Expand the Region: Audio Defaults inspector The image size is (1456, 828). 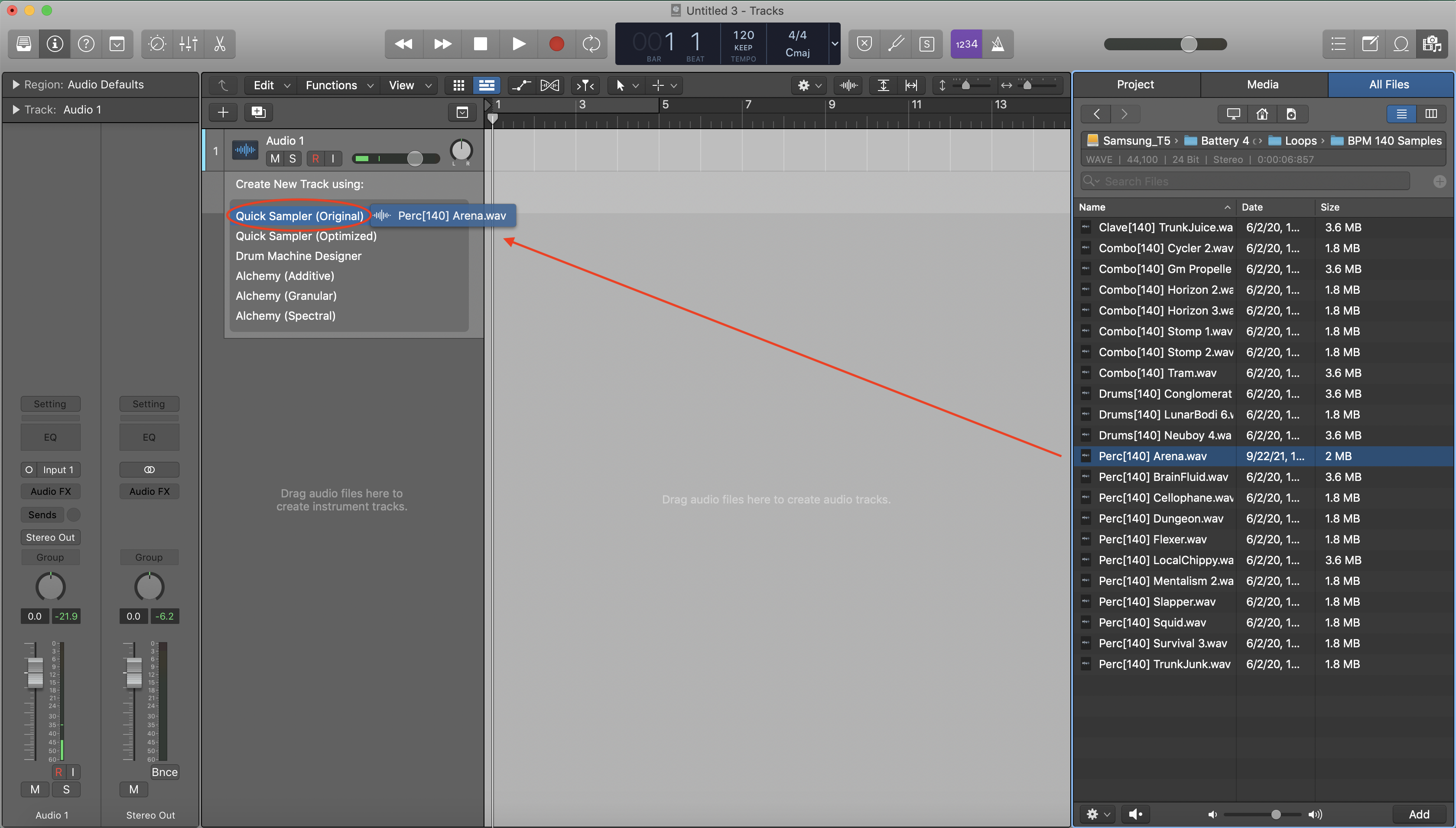point(15,85)
